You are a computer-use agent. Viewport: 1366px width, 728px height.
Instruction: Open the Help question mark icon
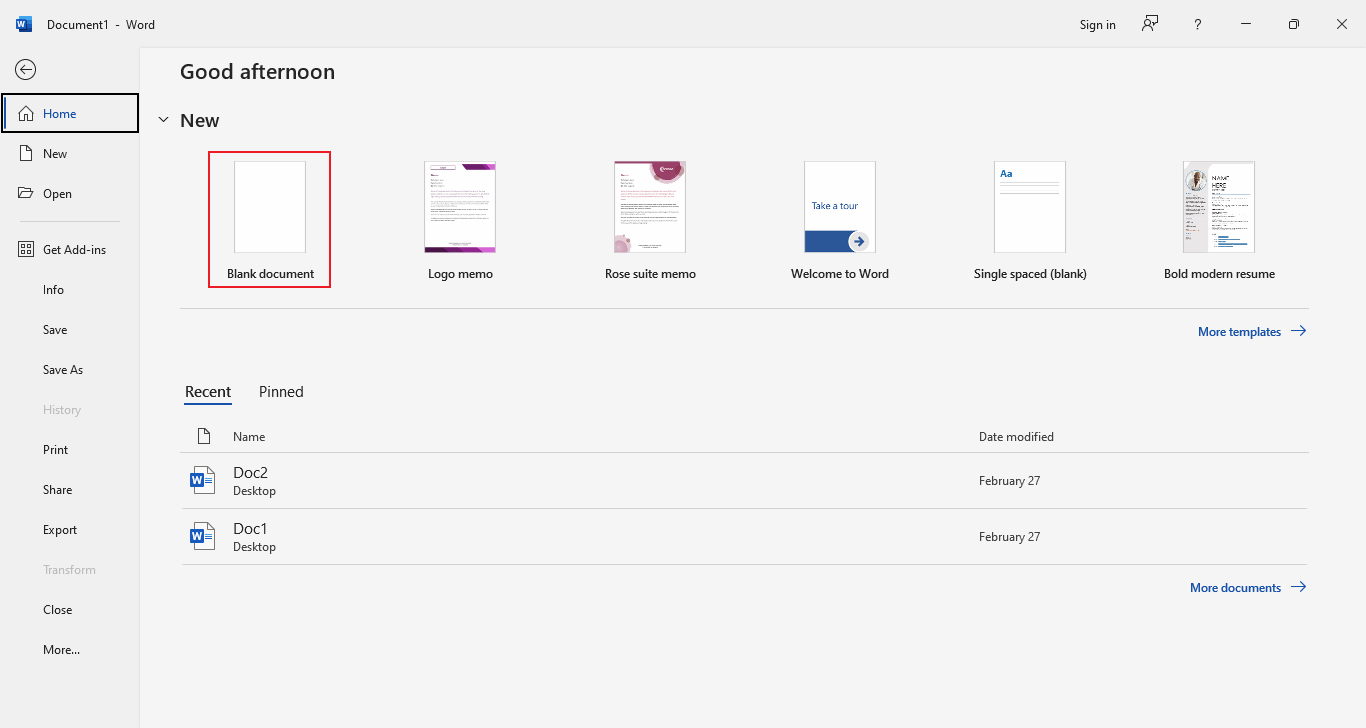pyautogui.click(x=1197, y=23)
